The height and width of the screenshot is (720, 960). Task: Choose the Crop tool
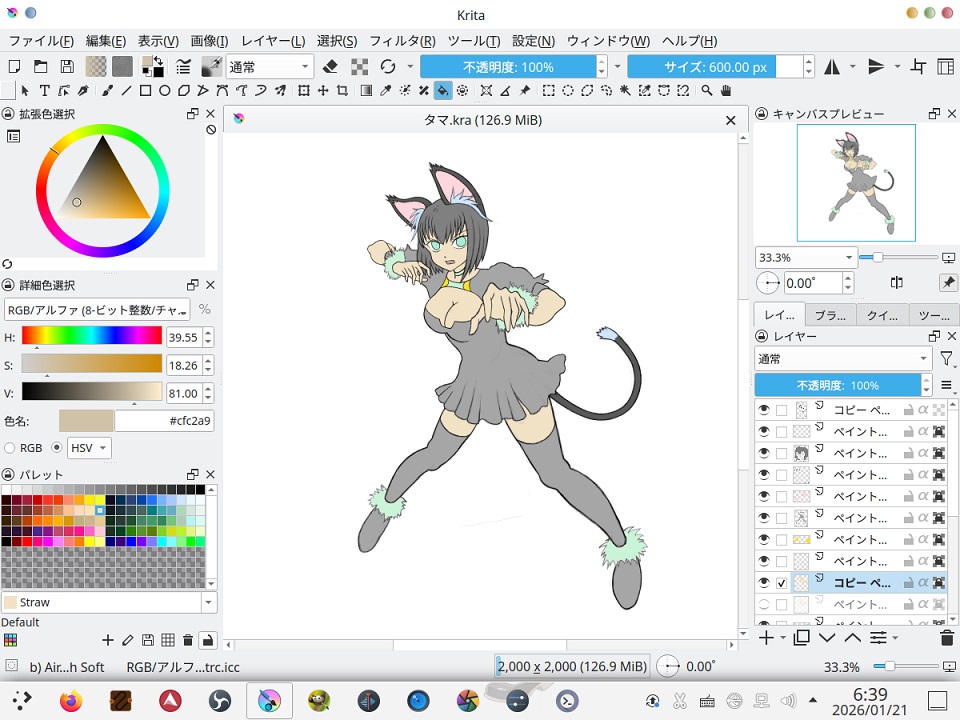point(342,91)
